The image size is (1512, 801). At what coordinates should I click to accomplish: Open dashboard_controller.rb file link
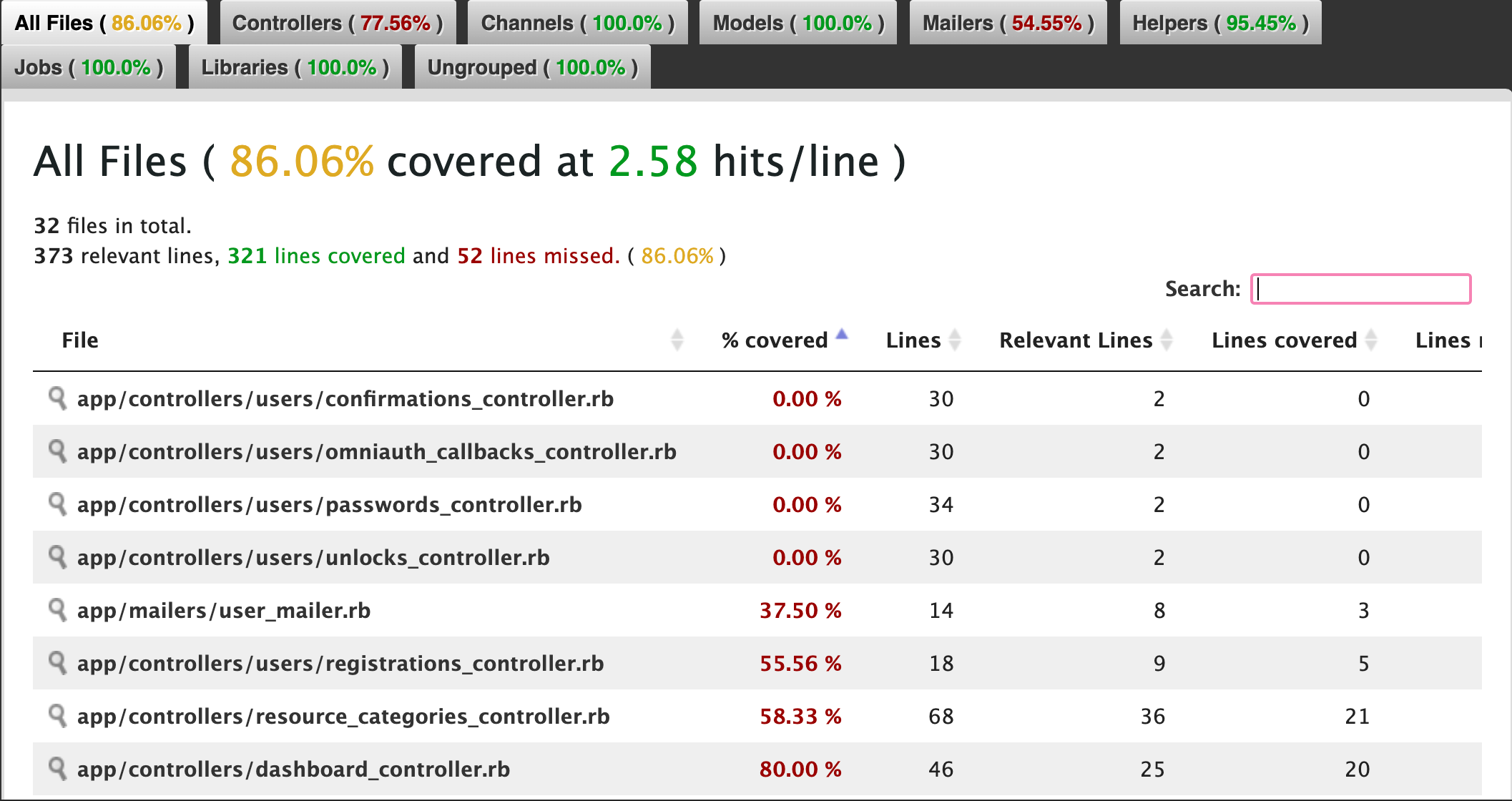coord(294,769)
